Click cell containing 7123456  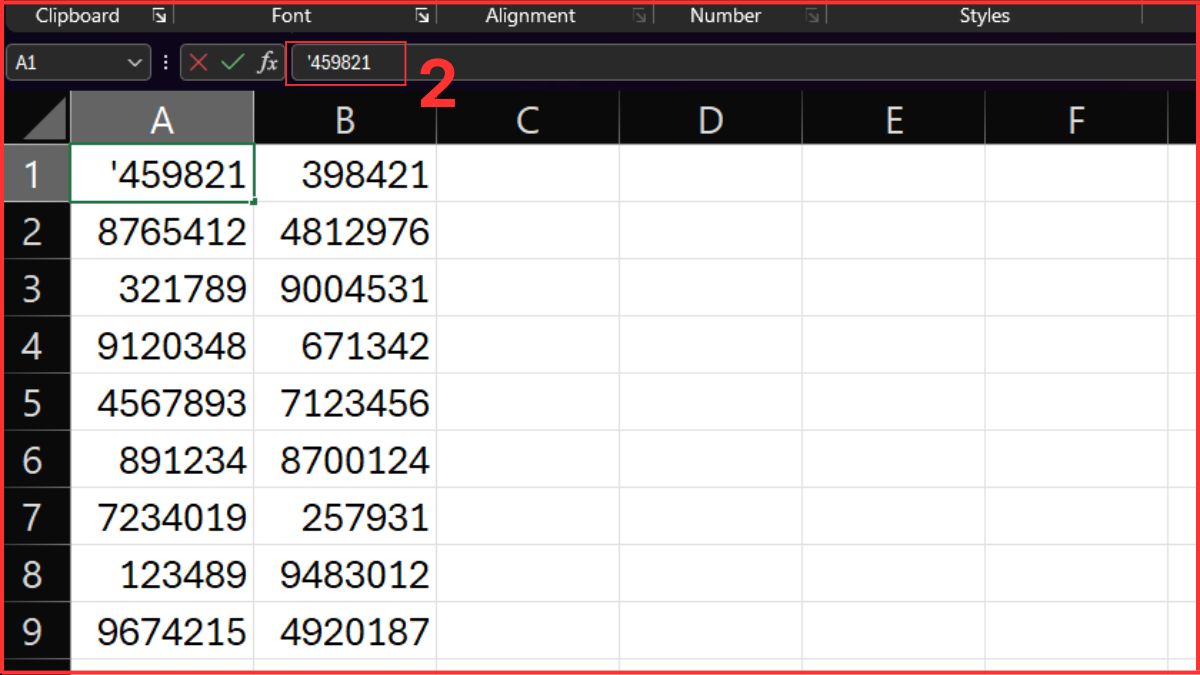pos(345,402)
